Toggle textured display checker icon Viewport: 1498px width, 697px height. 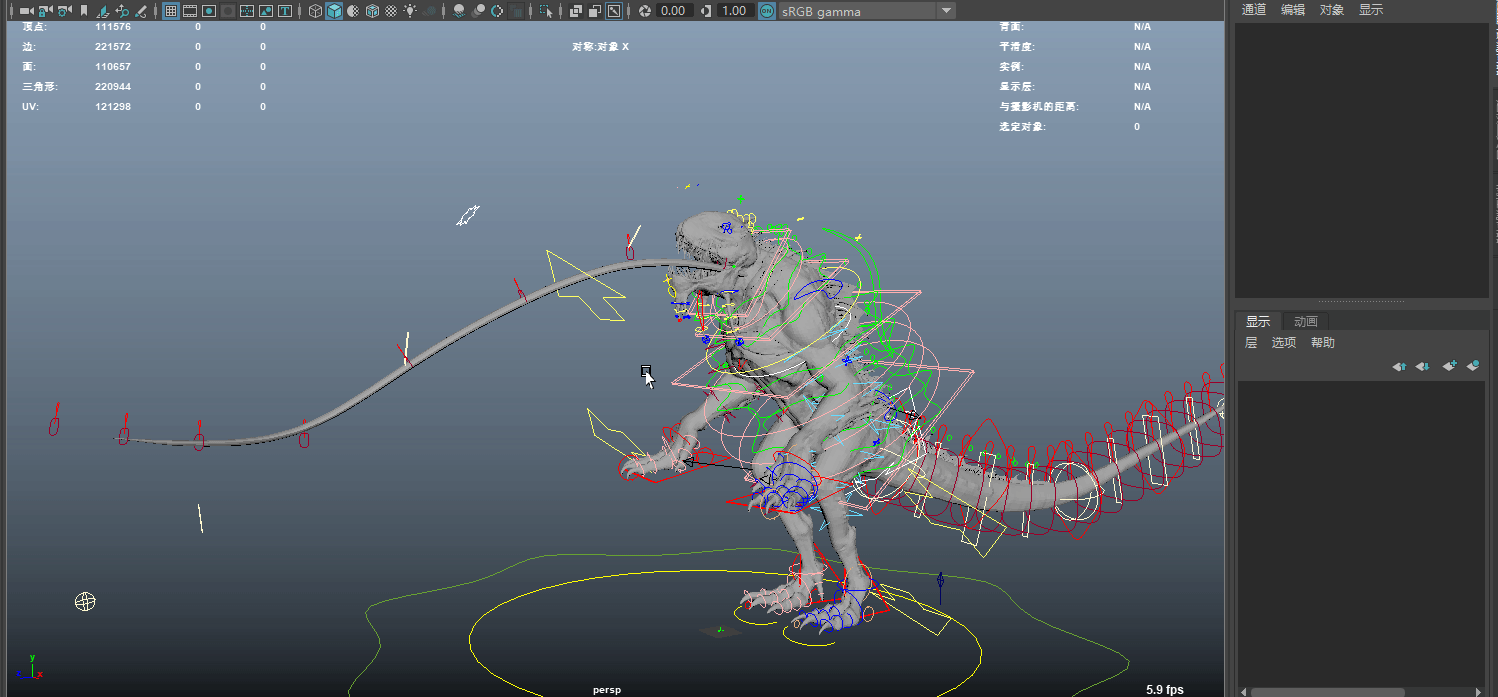click(391, 11)
